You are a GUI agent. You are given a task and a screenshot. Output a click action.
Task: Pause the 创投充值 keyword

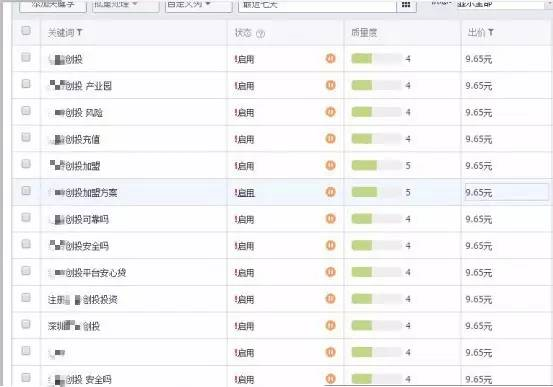330,139
